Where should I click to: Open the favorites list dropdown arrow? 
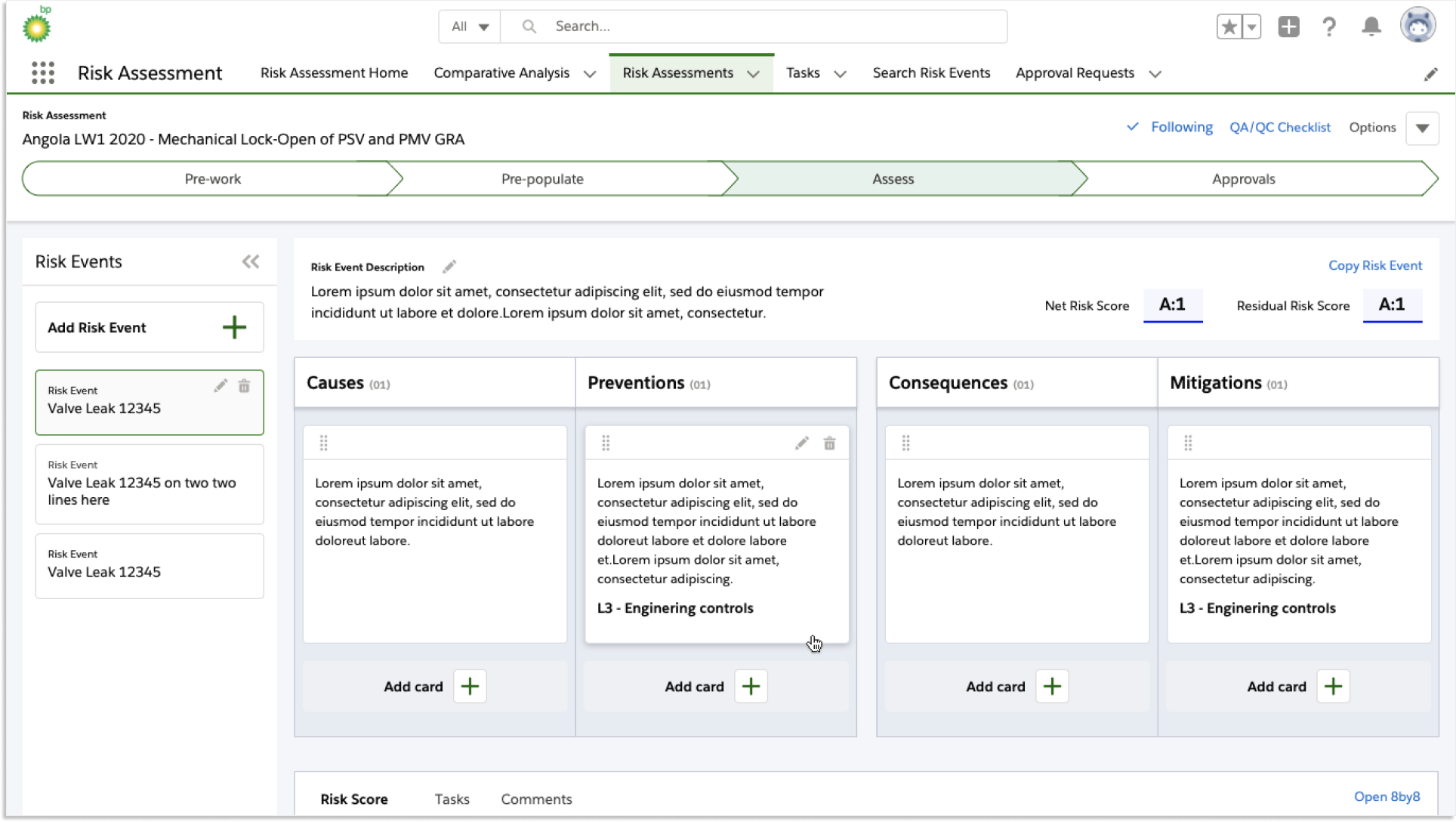point(1251,27)
